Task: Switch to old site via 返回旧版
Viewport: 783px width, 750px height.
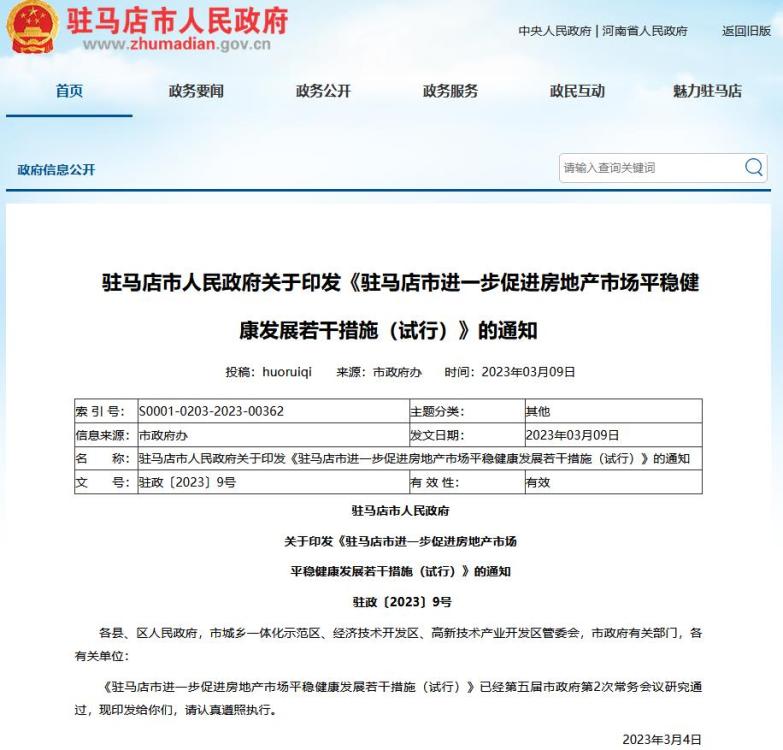Action: (746, 31)
